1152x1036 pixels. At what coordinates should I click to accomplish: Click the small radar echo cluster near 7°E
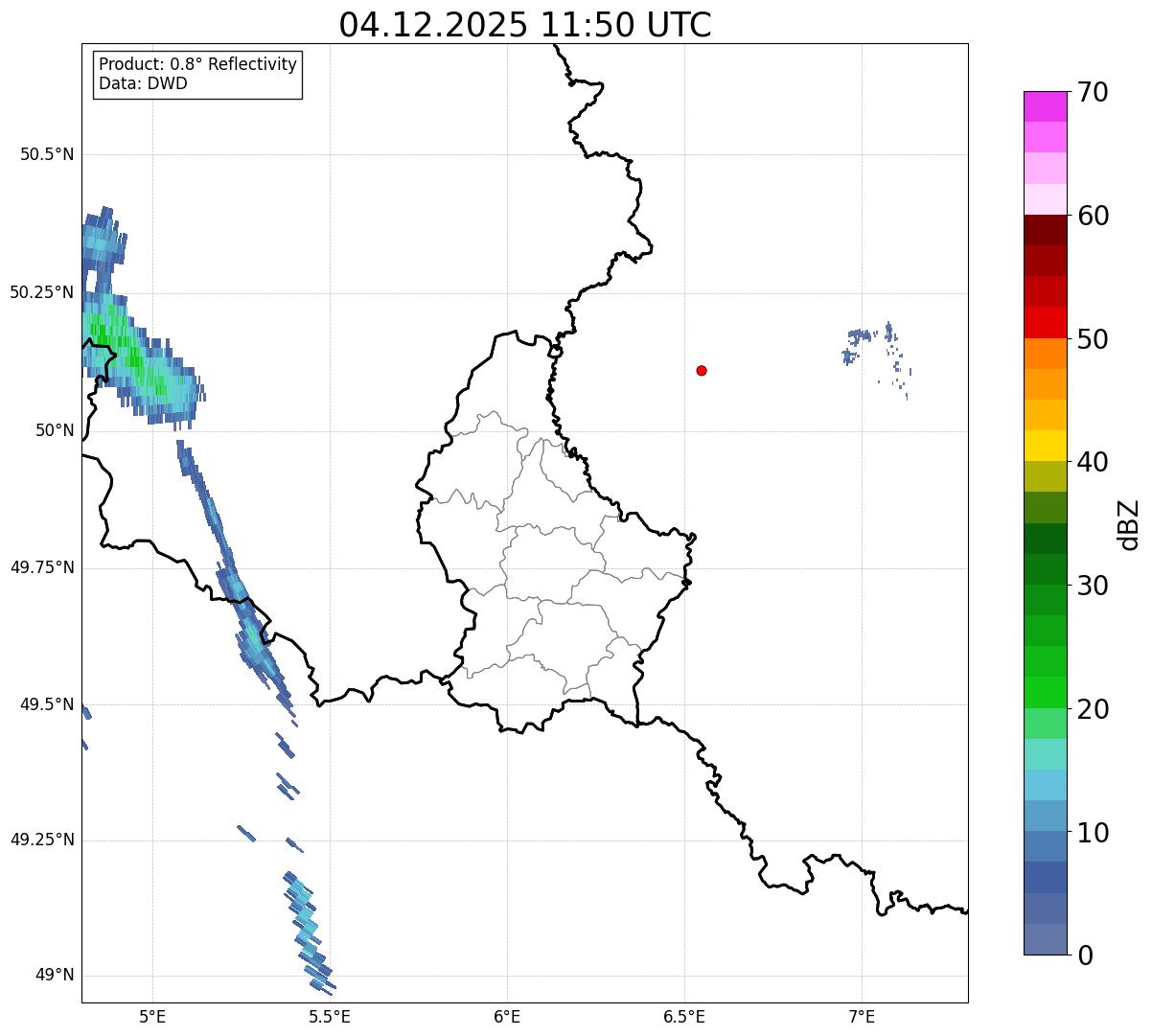[x=875, y=358]
